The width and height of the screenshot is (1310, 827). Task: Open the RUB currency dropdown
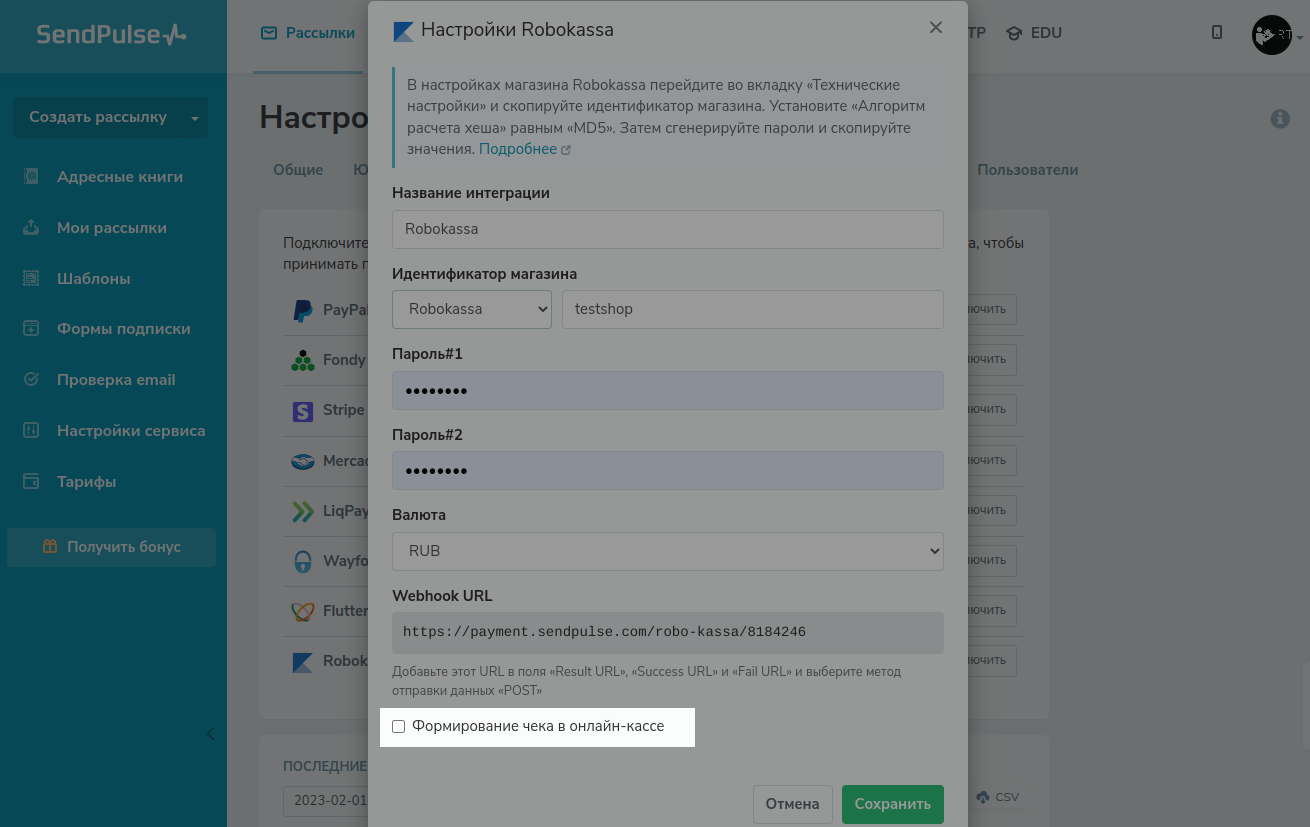pyautogui.click(x=668, y=551)
